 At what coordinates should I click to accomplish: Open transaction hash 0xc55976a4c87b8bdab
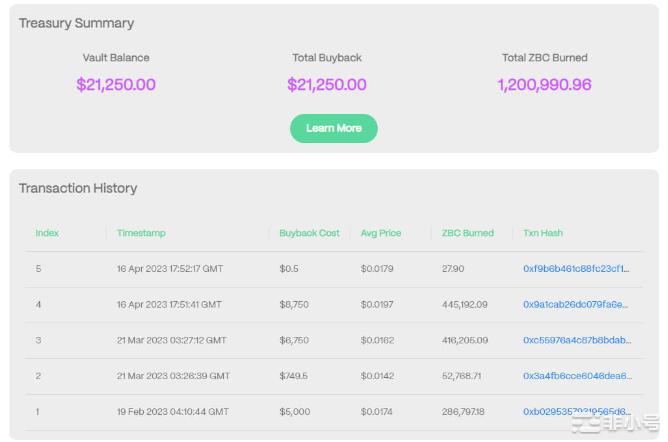pos(576,340)
